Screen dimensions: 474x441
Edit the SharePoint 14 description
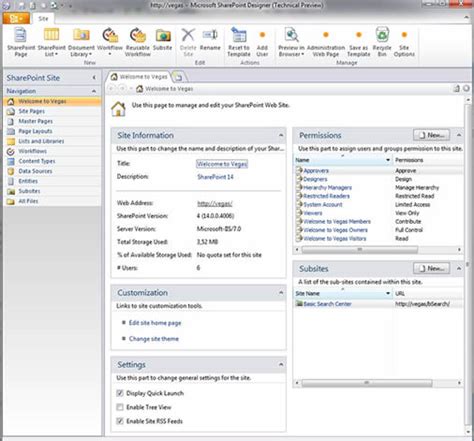[x=215, y=177]
